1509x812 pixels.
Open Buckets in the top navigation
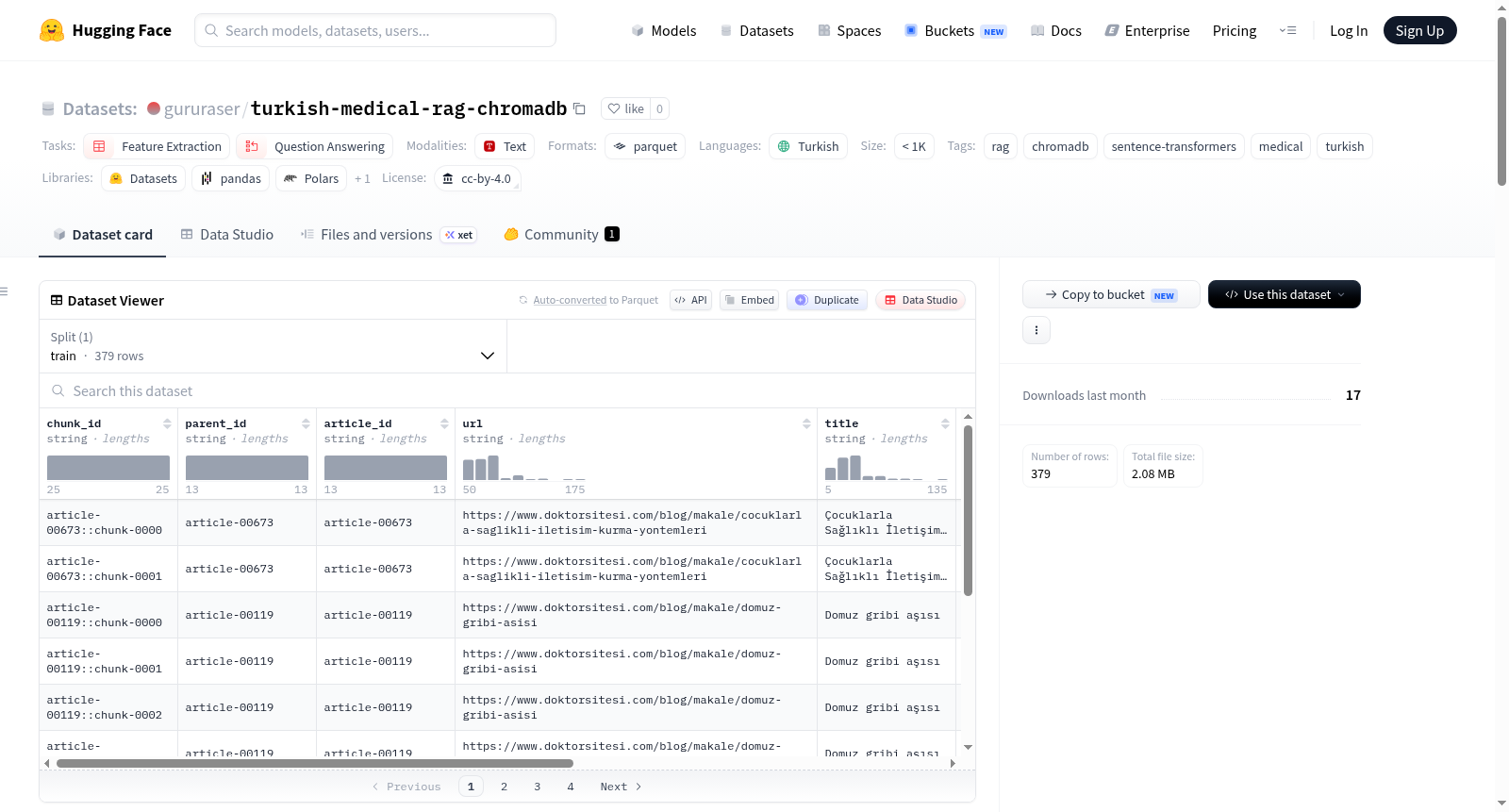point(955,31)
